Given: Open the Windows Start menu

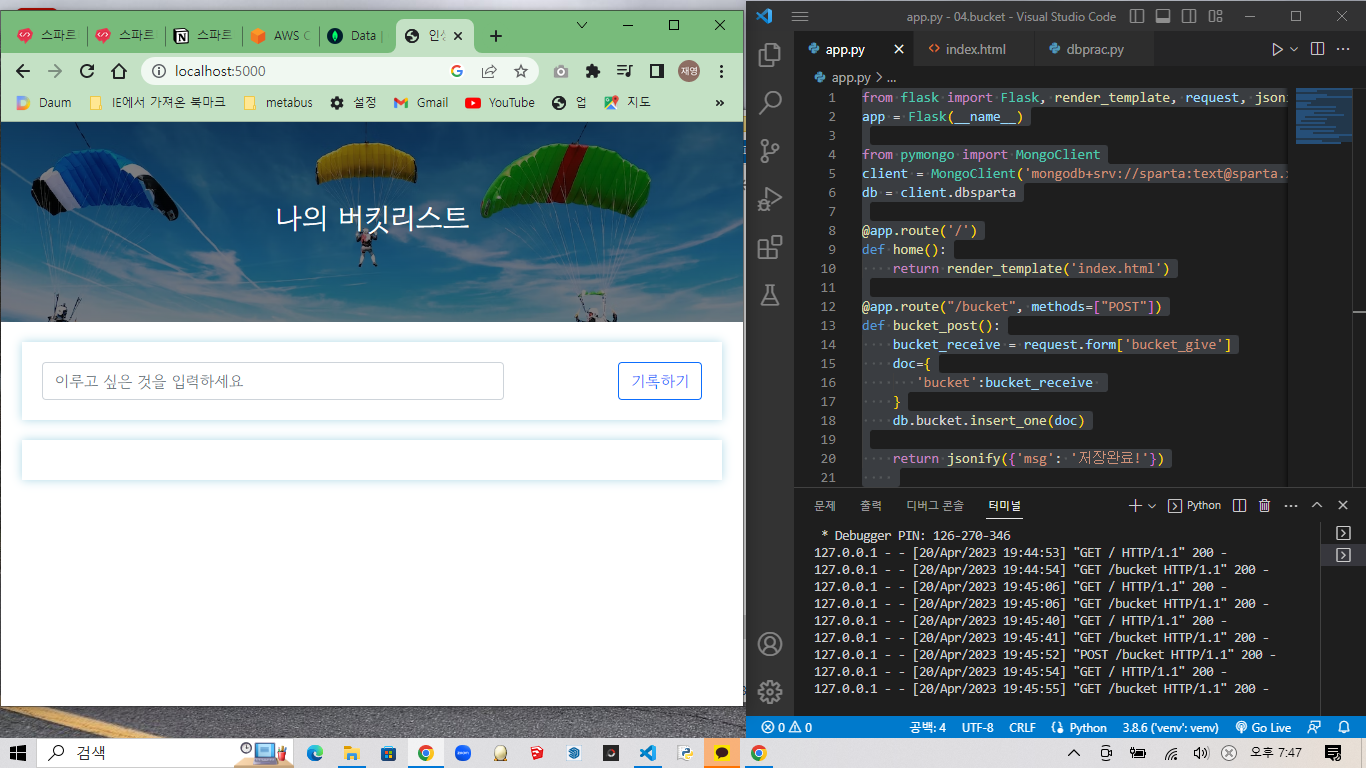Looking at the screenshot, I should coord(18,753).
